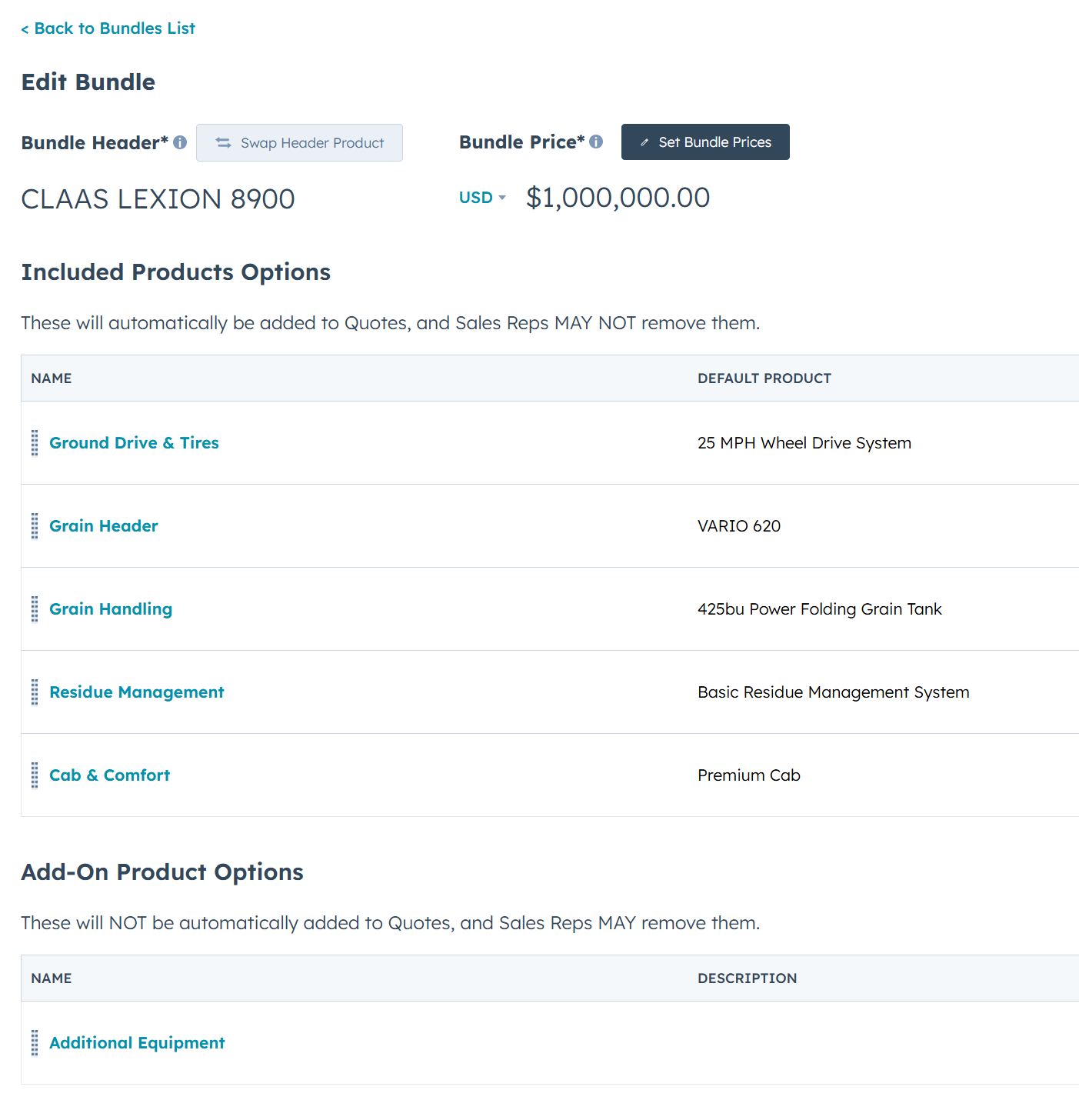Screen dimensions: 1079x1120
Task: Open the Additional Equipment add-on option
Action: [137, 1043]
